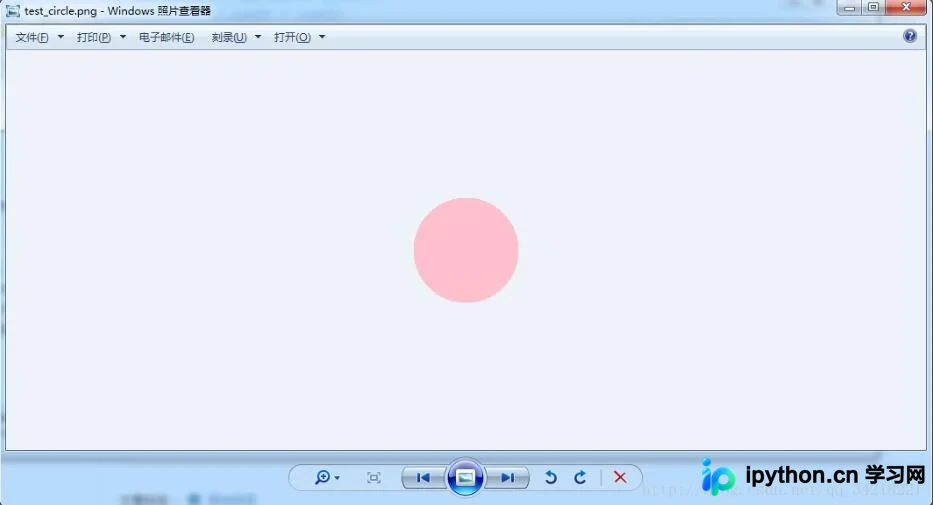Expand the 刻录(U) dropdown arrow
Image resolution: width=933 pixels, height=505 pixels.
pos(258,37)
